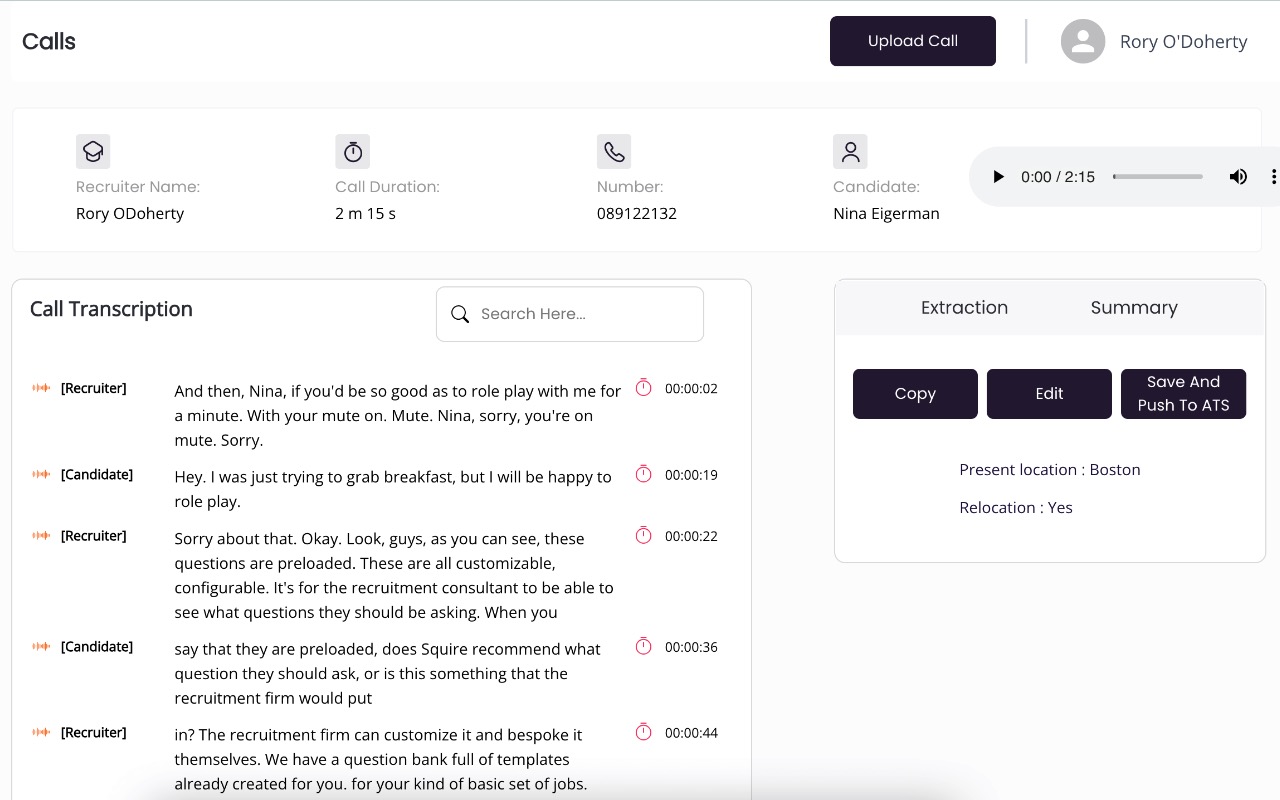Click the Copy button
Screen dimensions: 1280x800
click(x=915, y=394)
